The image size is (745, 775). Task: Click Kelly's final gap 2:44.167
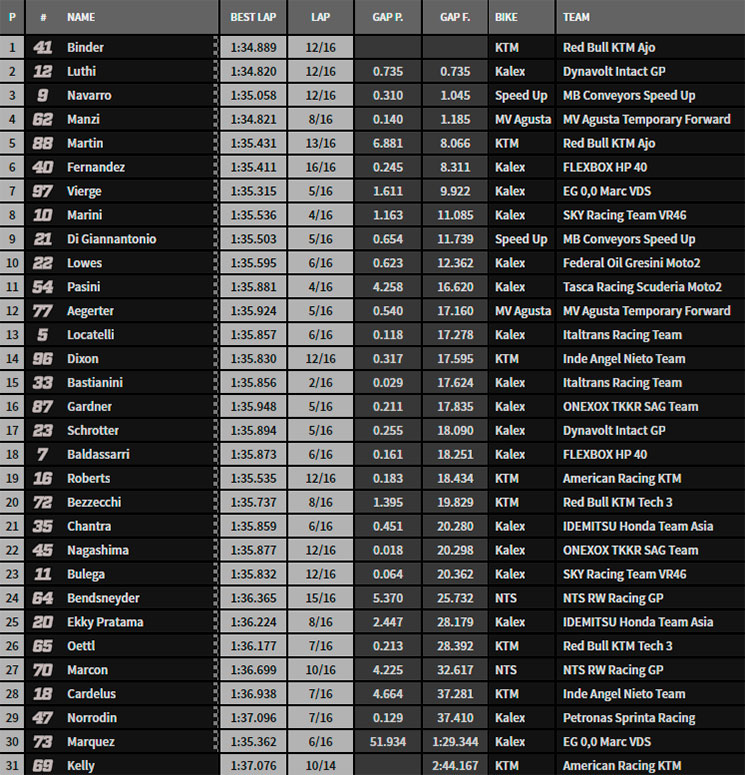(455, 766)
